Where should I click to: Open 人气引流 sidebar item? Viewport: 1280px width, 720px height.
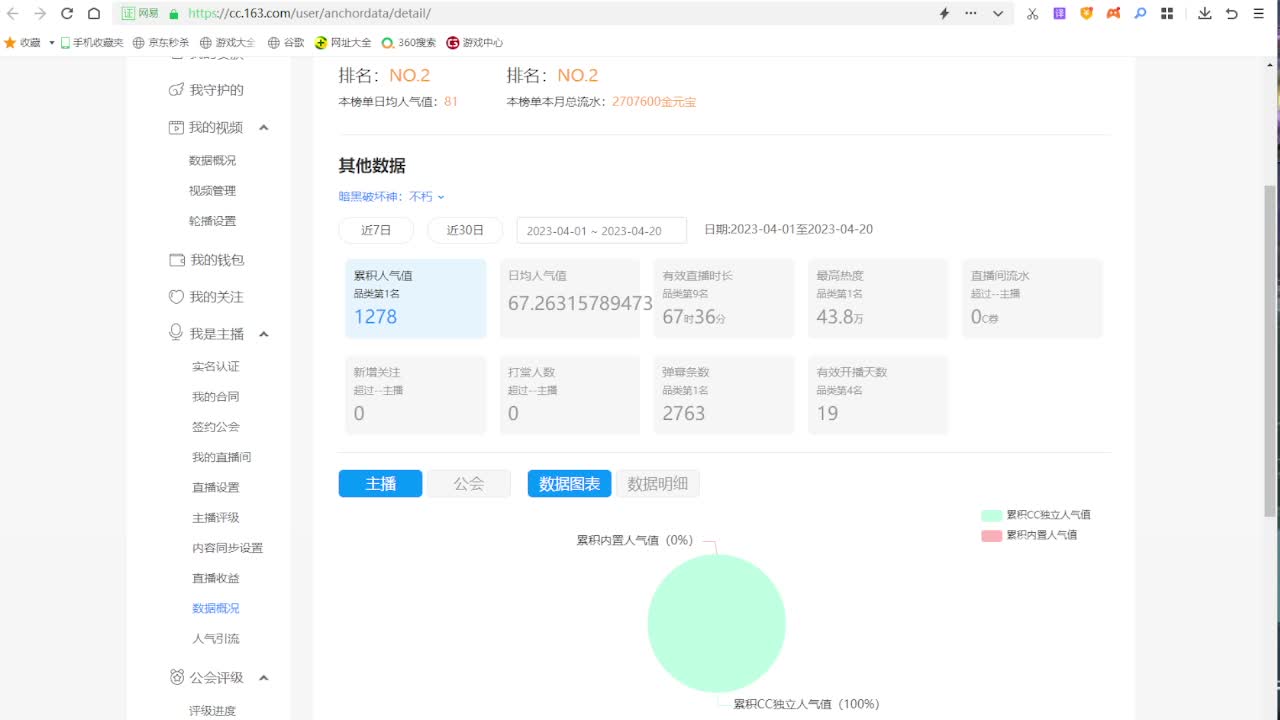point(216,639)
